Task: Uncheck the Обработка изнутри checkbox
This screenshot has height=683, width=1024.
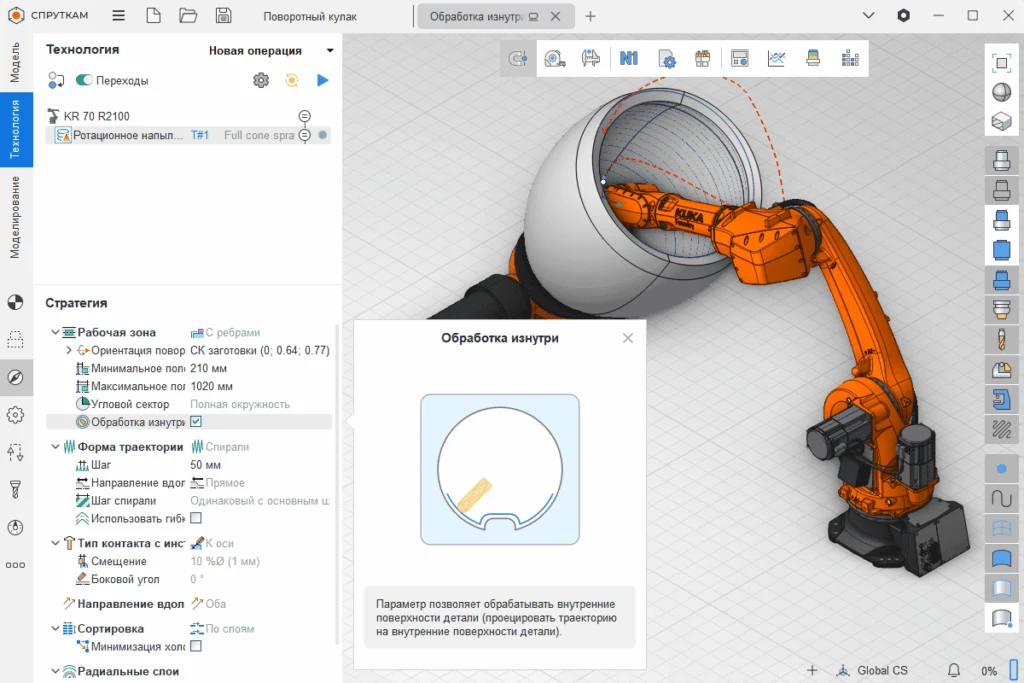Action: click(x=196, y=422)
